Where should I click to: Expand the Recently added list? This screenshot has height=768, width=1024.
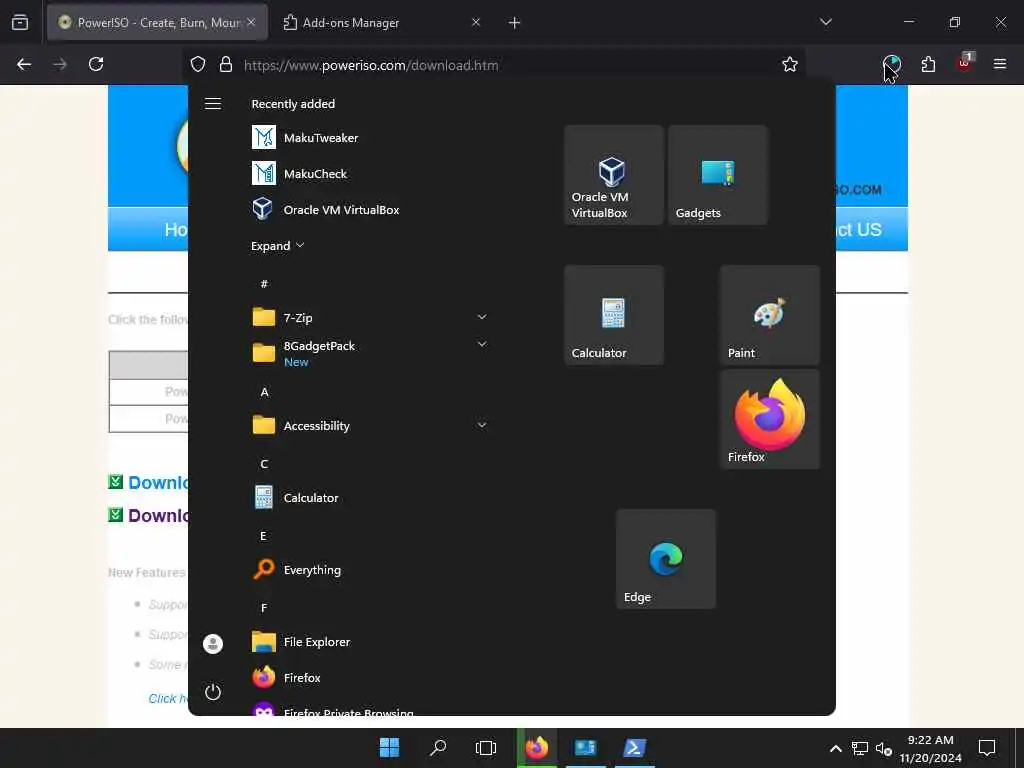click(277, 246)
